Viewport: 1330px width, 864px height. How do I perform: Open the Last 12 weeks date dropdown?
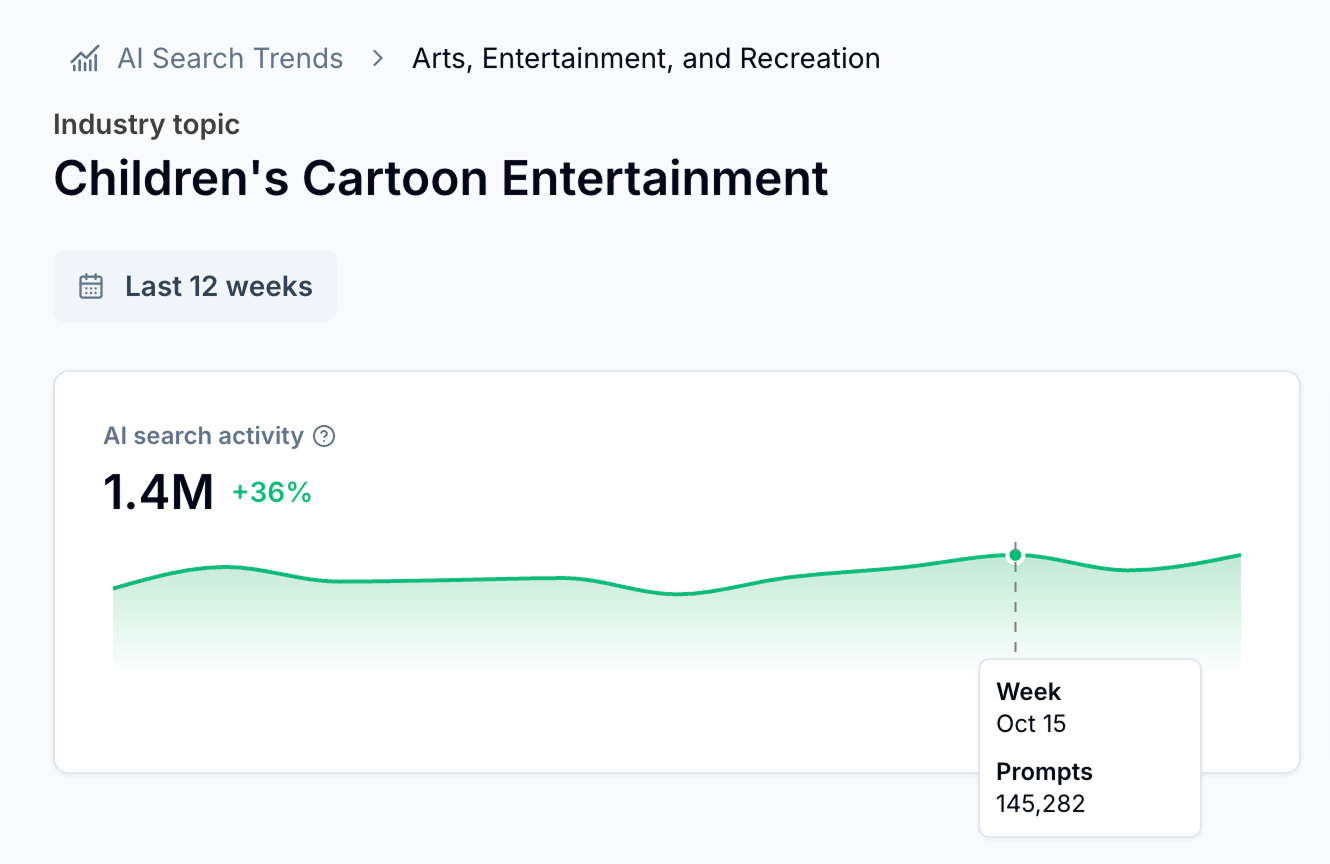(x=195, y=287)
